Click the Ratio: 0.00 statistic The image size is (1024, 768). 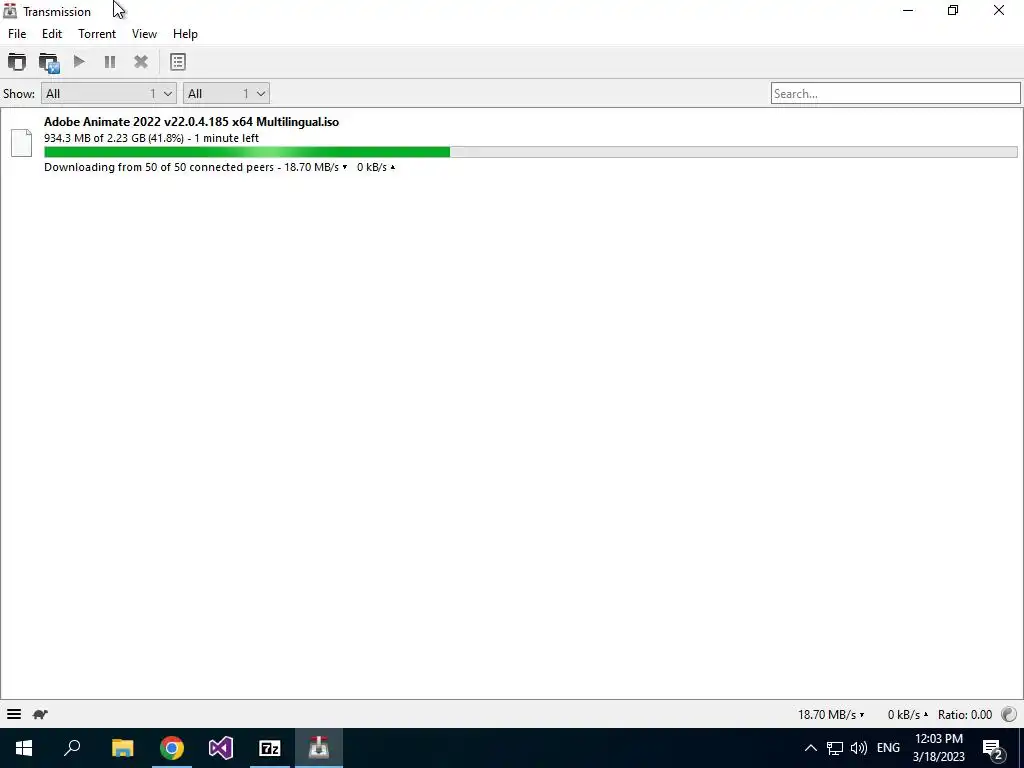[965, 715]
